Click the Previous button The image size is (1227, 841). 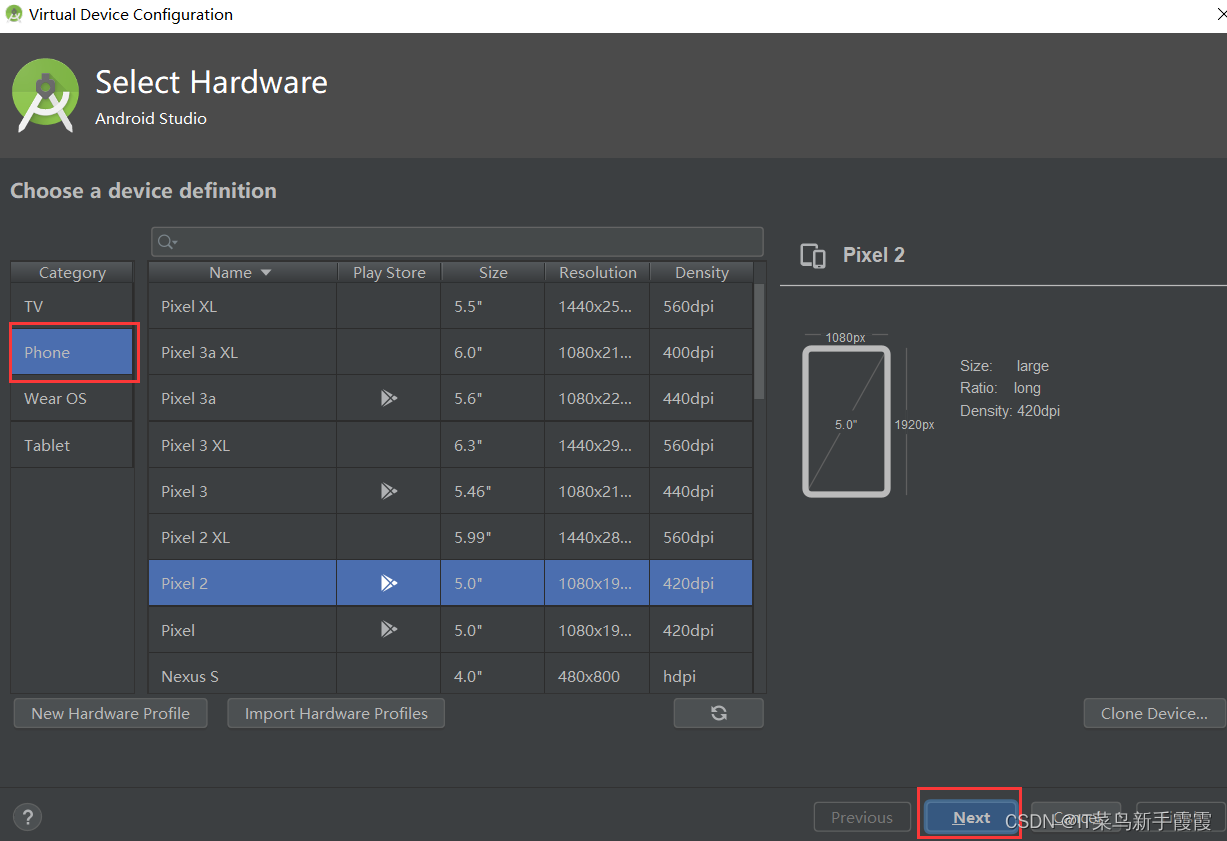pyautogui.click(x=861, y=817)
